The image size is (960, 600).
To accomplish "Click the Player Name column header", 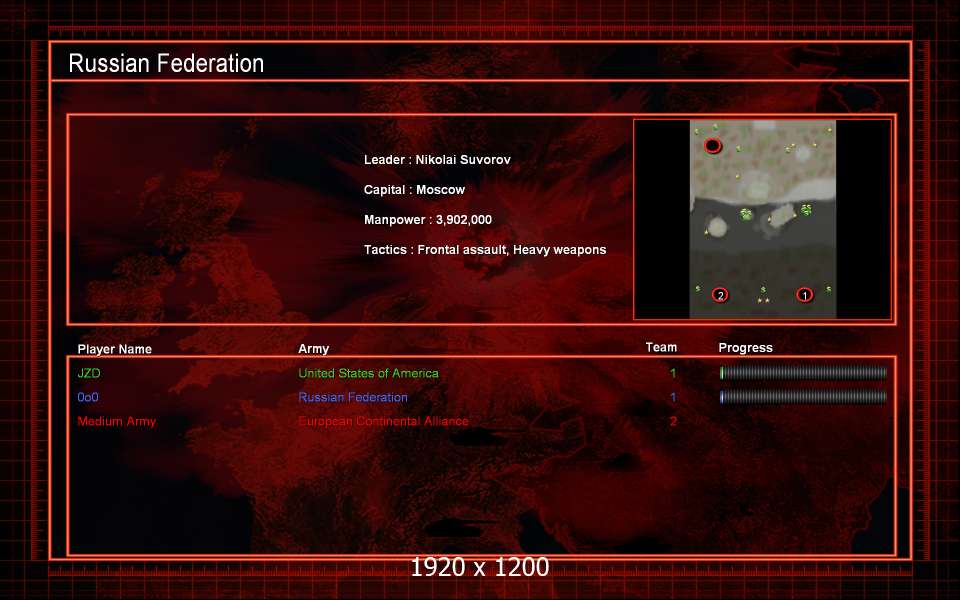I will click(x=114, y=349).
